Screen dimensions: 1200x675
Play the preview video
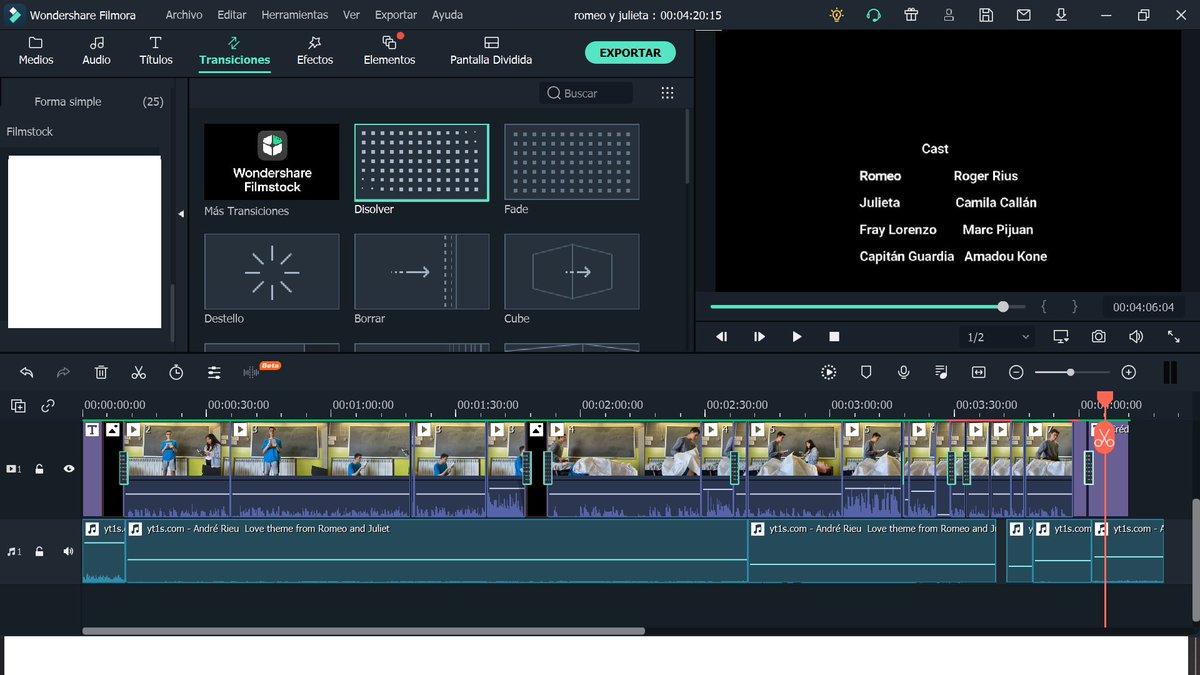coord(796,337)
